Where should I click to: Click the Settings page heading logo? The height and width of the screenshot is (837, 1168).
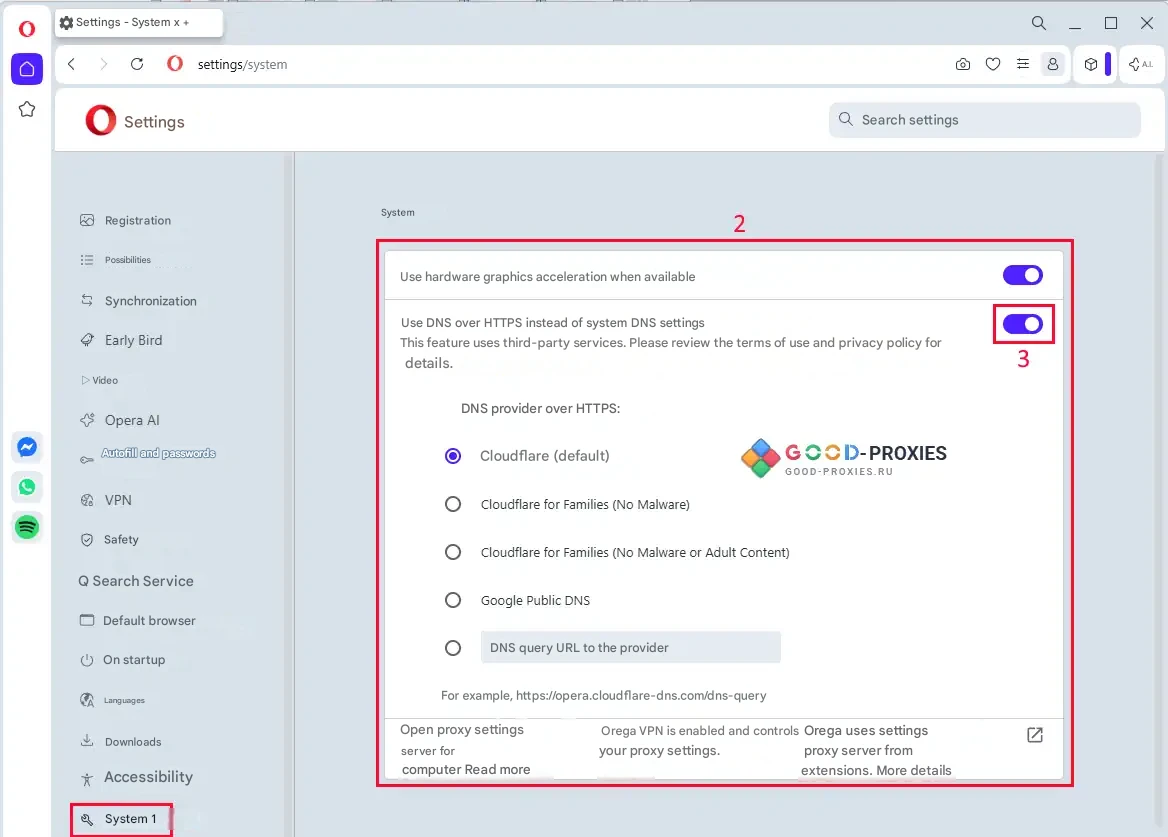pos(101,121)
